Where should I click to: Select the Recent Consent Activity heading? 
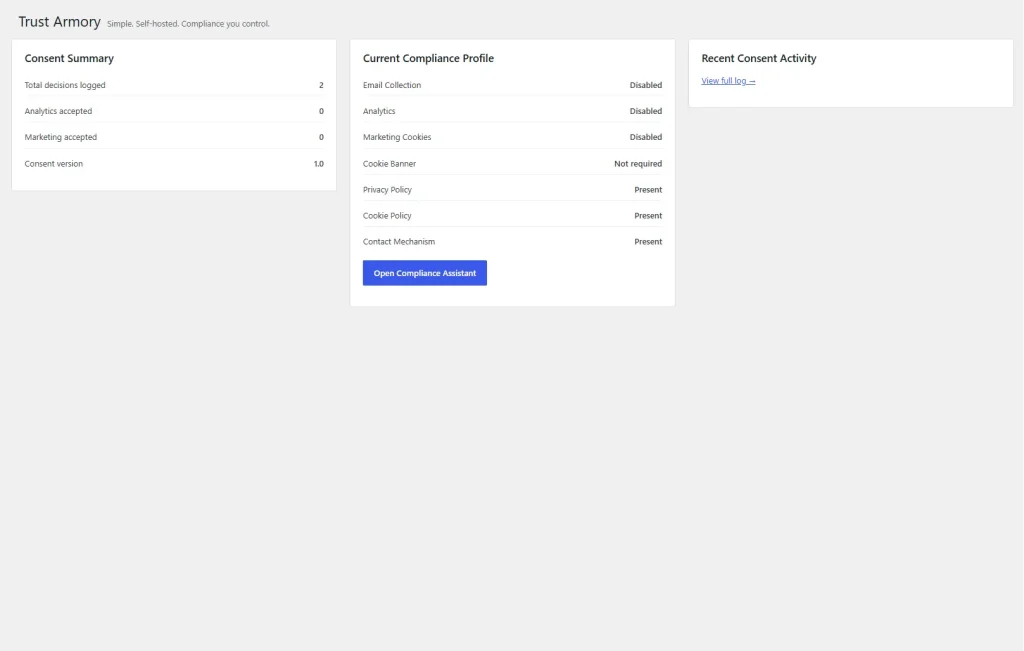tap(759, 58)
